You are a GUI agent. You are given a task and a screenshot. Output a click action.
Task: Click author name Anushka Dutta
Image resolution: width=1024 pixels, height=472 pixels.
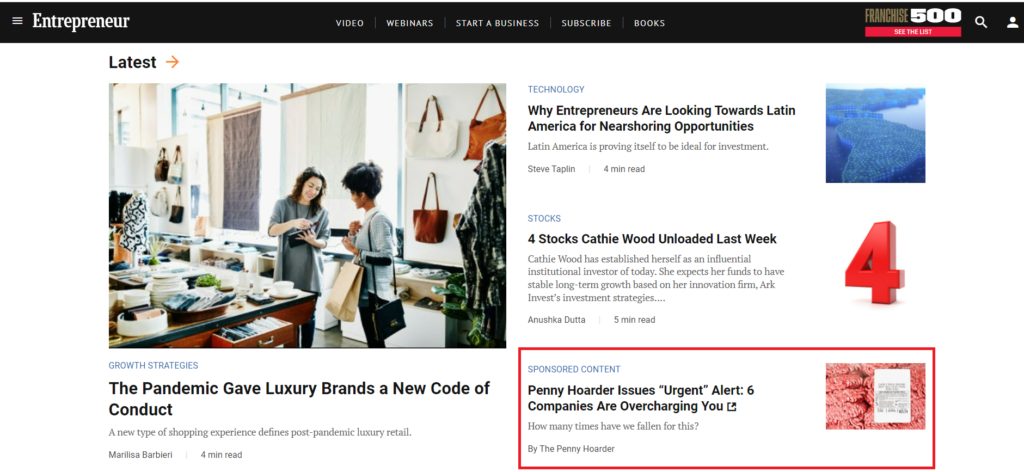[x=556, y=320]
